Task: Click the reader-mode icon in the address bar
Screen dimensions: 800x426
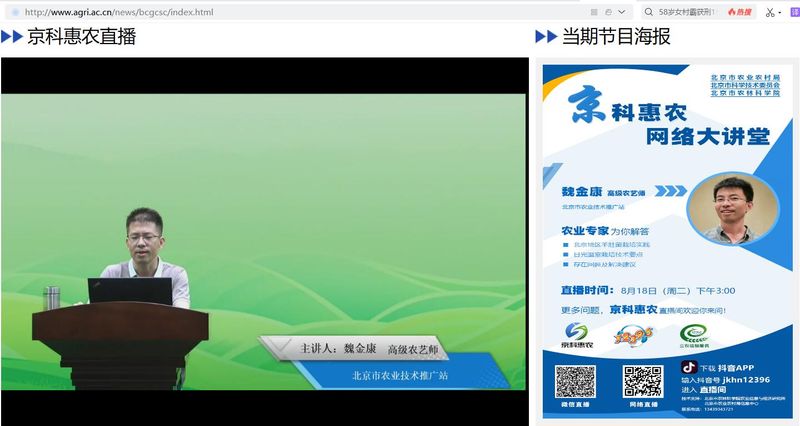Action: point(594,12)
